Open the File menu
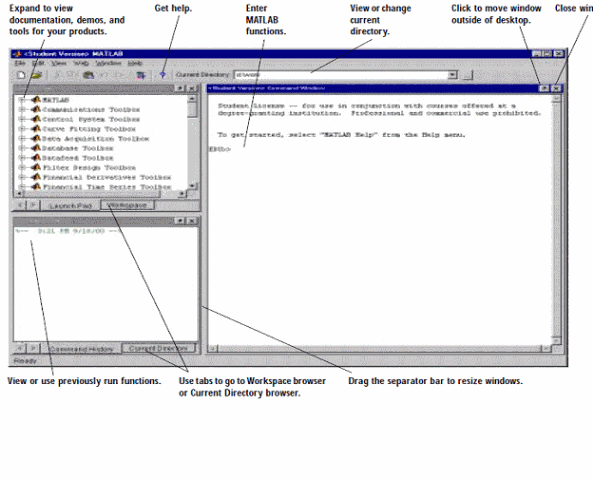593x480 pixels. coord(20,63)
